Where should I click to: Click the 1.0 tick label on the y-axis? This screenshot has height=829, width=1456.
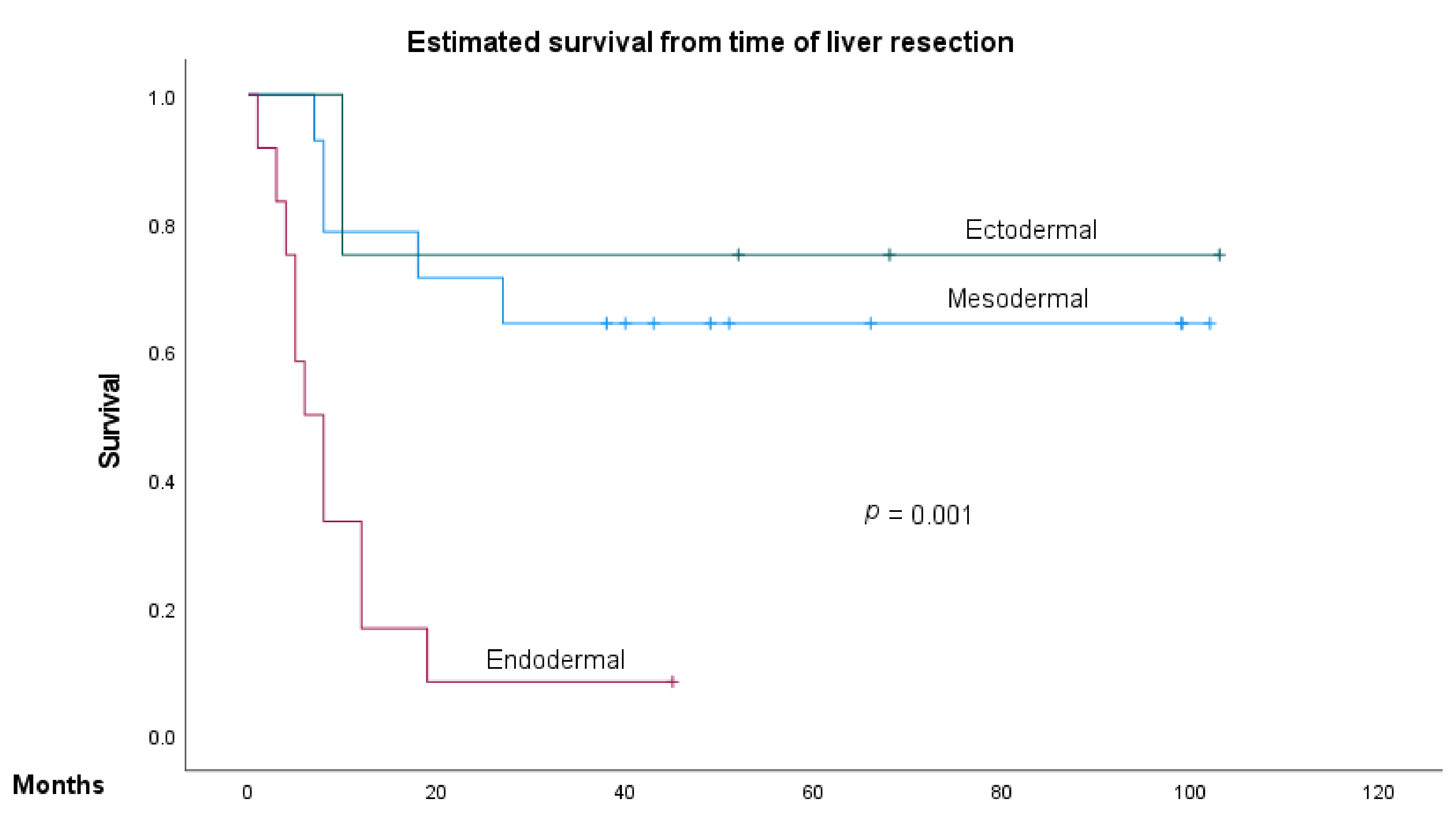161,99
